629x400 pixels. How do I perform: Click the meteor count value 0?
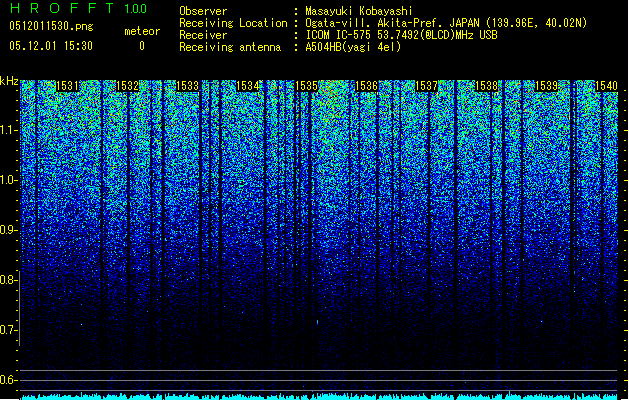click(x=142, y=46)
